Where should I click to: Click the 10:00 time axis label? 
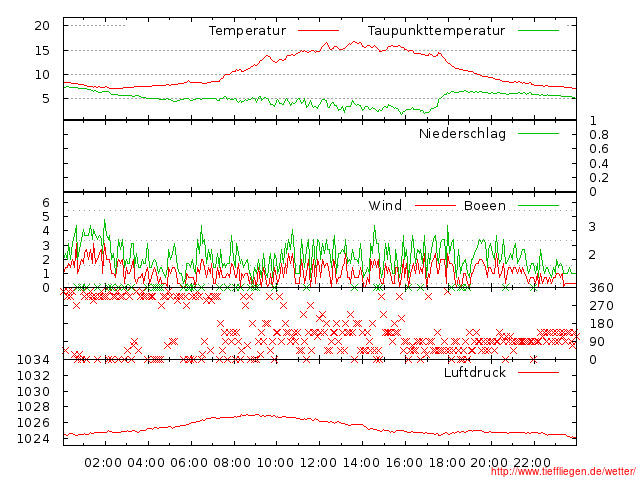275,463
